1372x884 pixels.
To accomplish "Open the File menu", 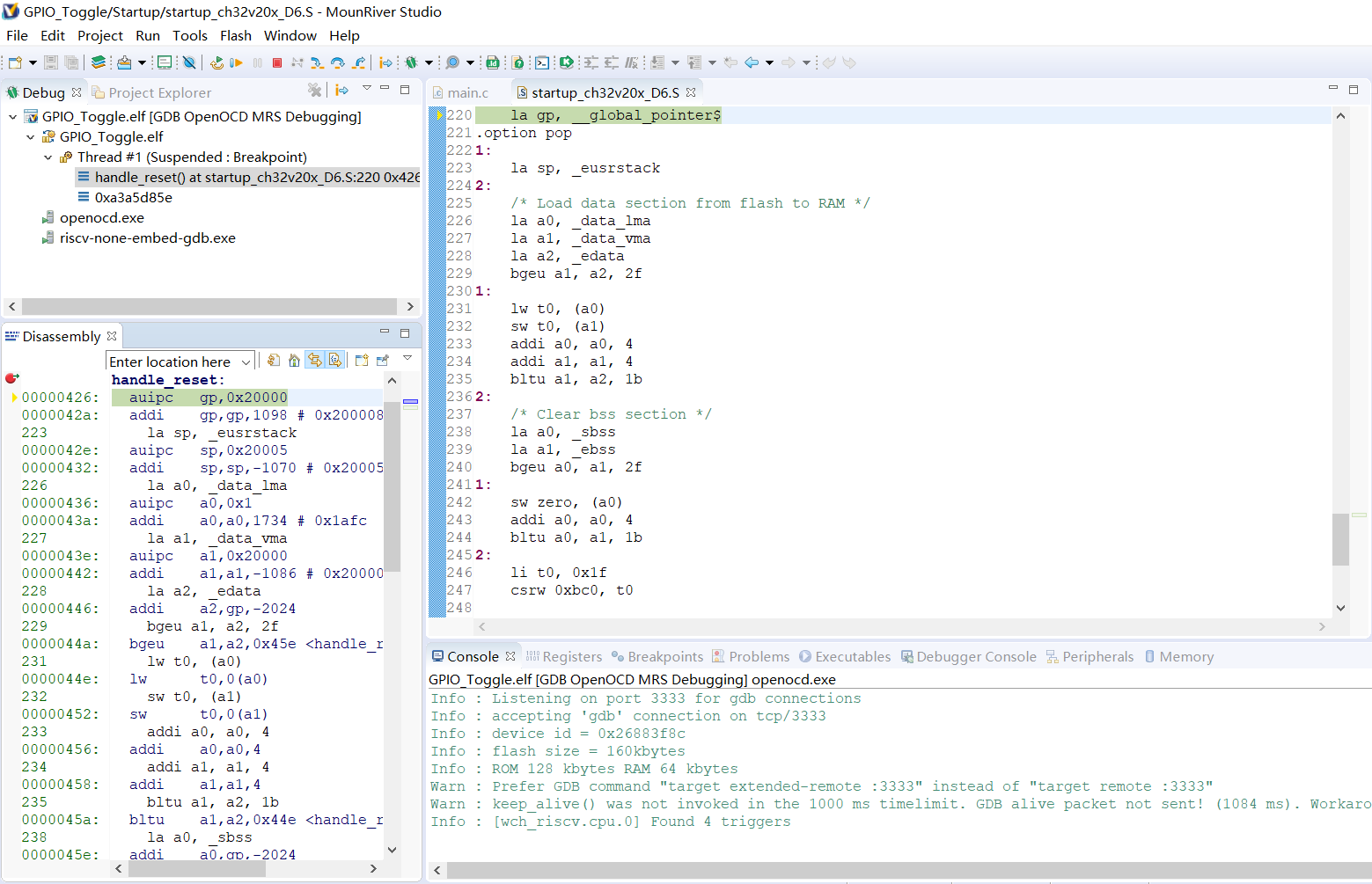I will click(17, 35).
